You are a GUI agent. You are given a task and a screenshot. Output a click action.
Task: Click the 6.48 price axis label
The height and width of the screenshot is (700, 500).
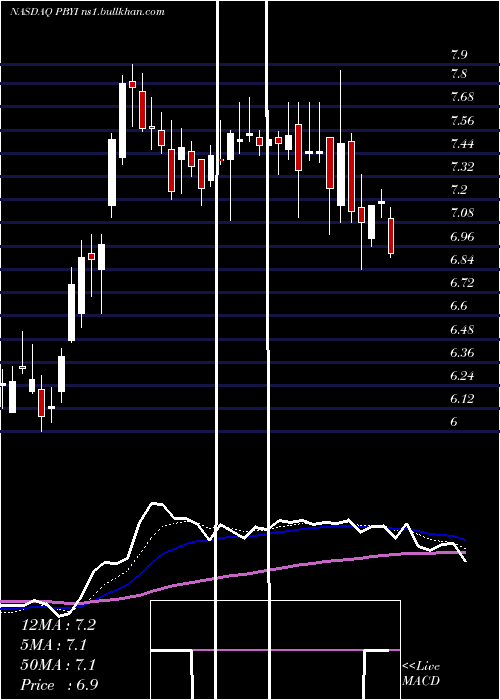462,329
